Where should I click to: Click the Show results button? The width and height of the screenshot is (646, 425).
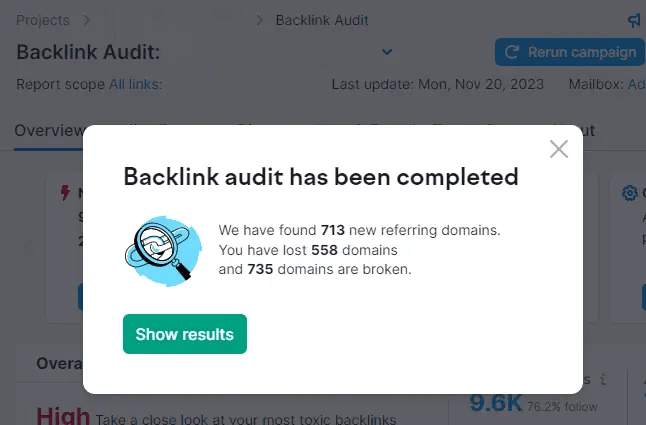pyautogui.click(x=184, y=334)
